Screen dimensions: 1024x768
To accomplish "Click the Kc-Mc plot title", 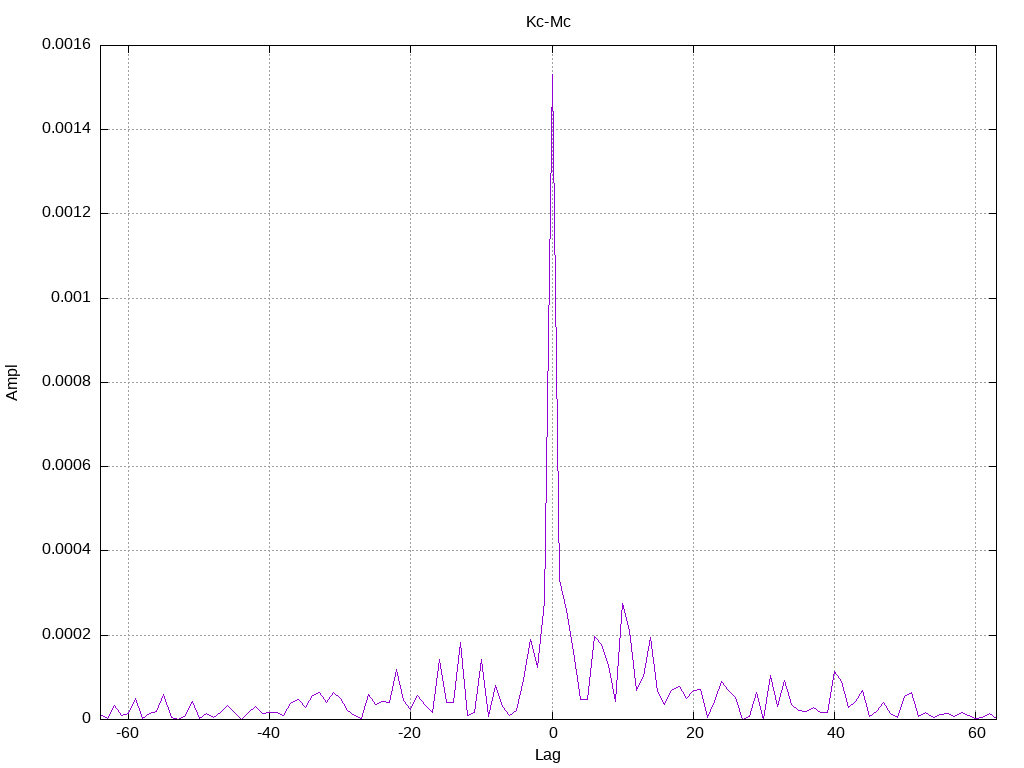I will (548, 22).
